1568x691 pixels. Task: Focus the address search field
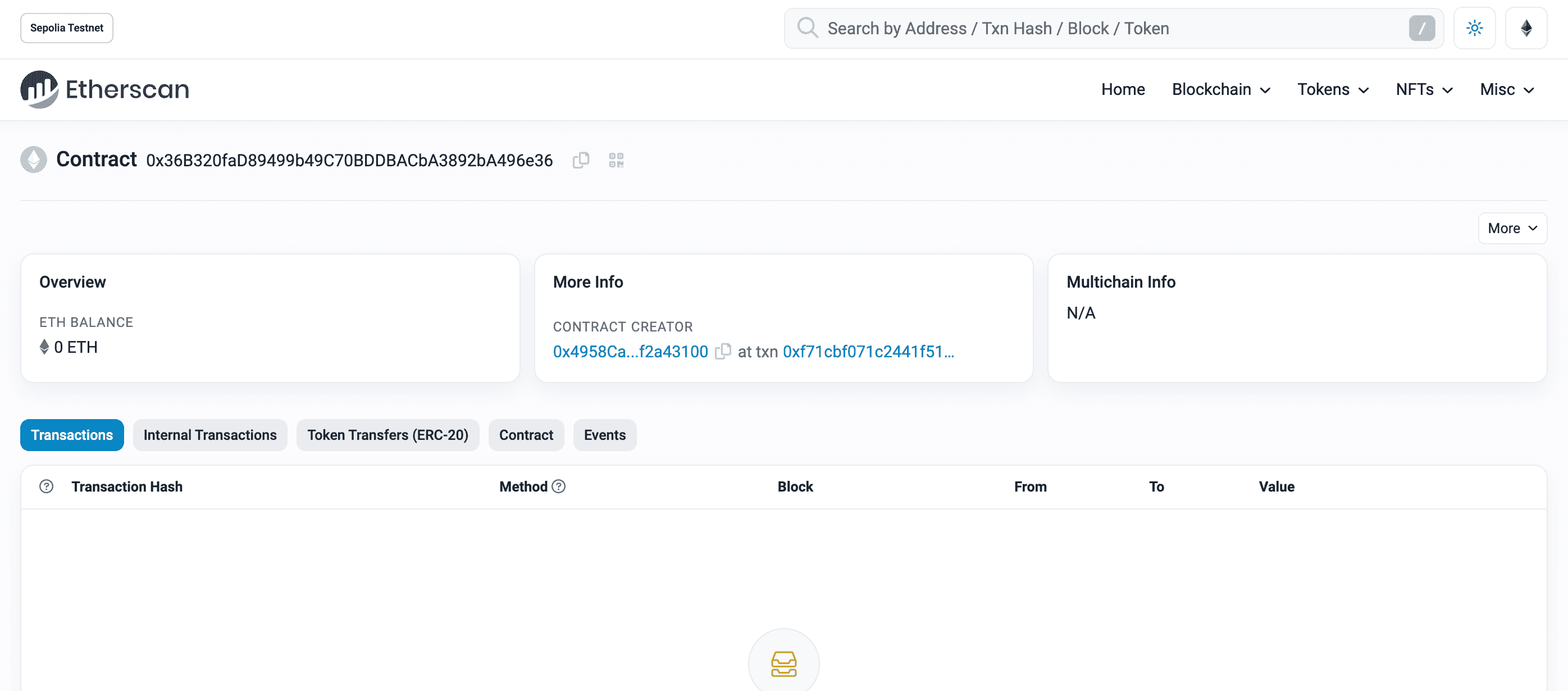(x=1113, y=28)
